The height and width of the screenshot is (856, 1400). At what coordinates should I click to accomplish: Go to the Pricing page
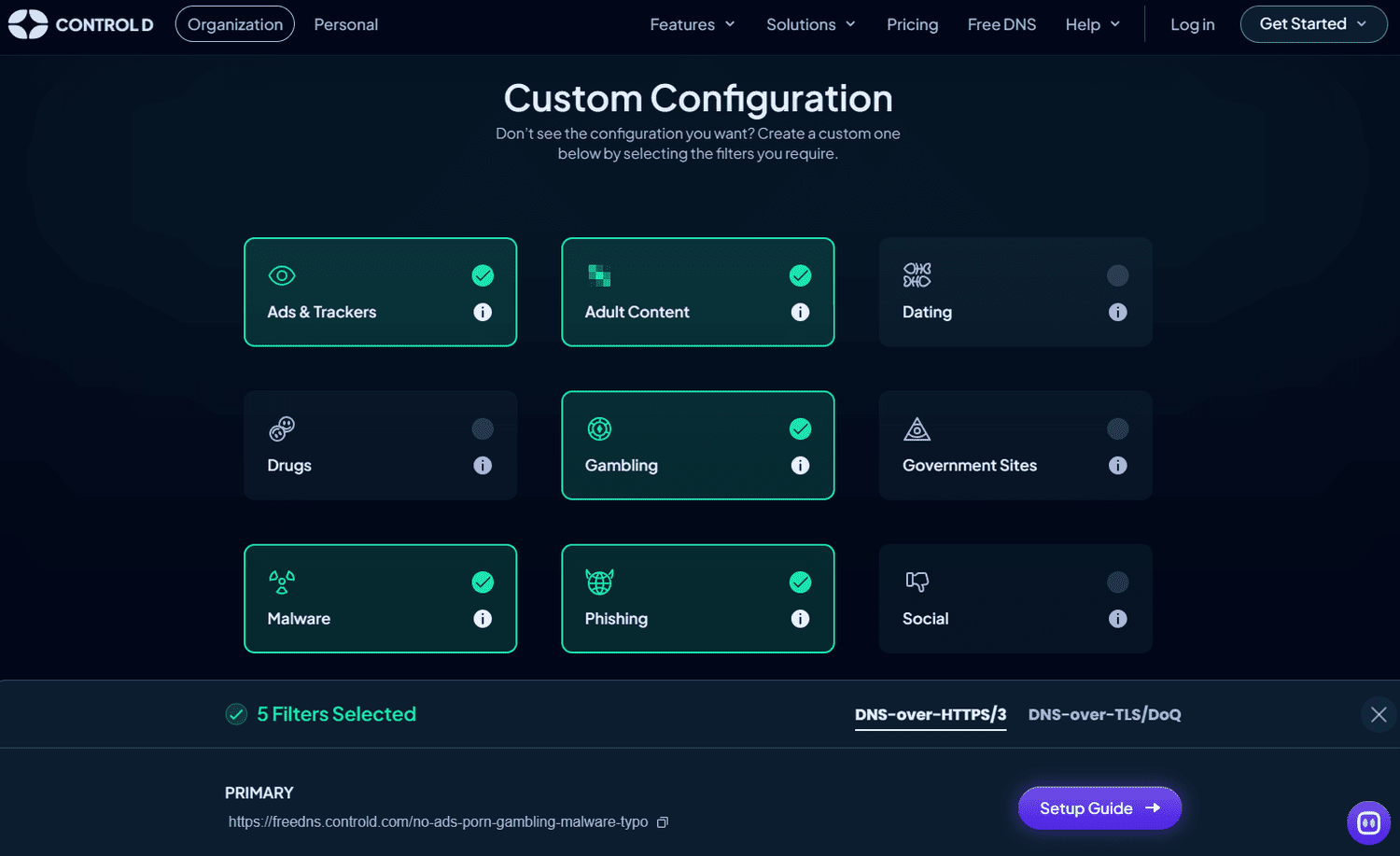click(x=912, y=24)
